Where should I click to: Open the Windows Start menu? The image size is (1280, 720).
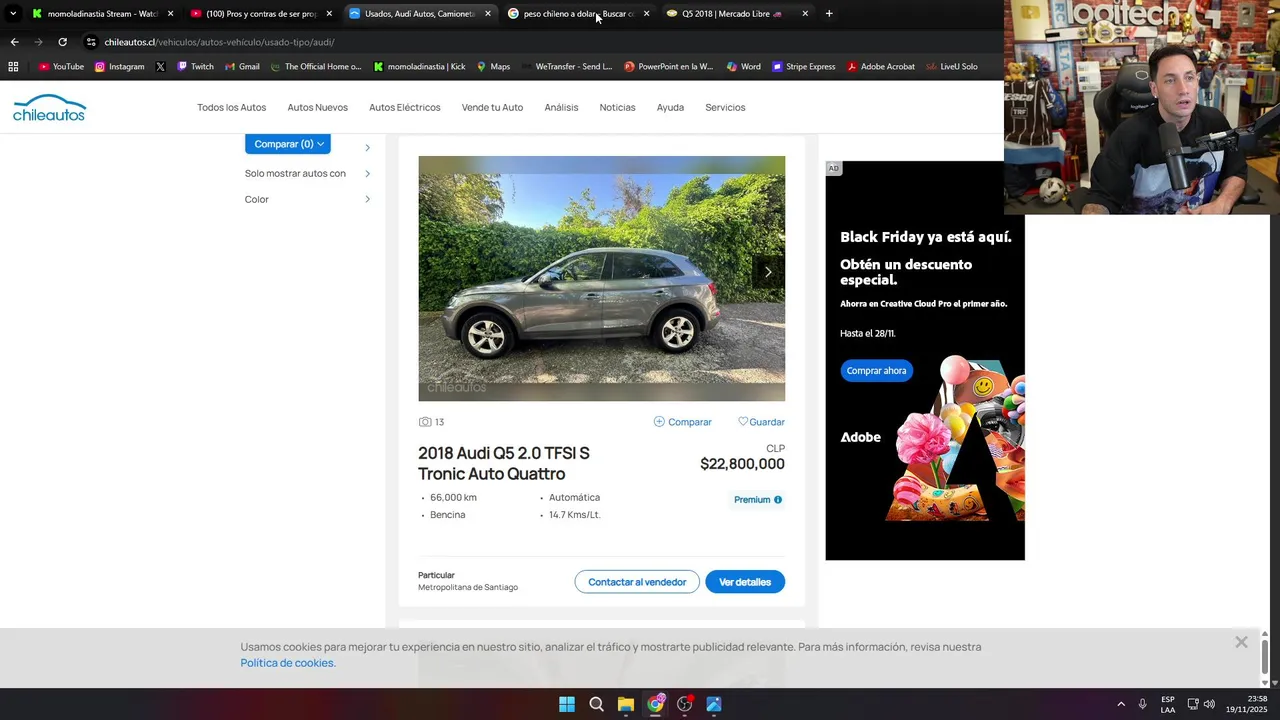[x=567, y=704]
